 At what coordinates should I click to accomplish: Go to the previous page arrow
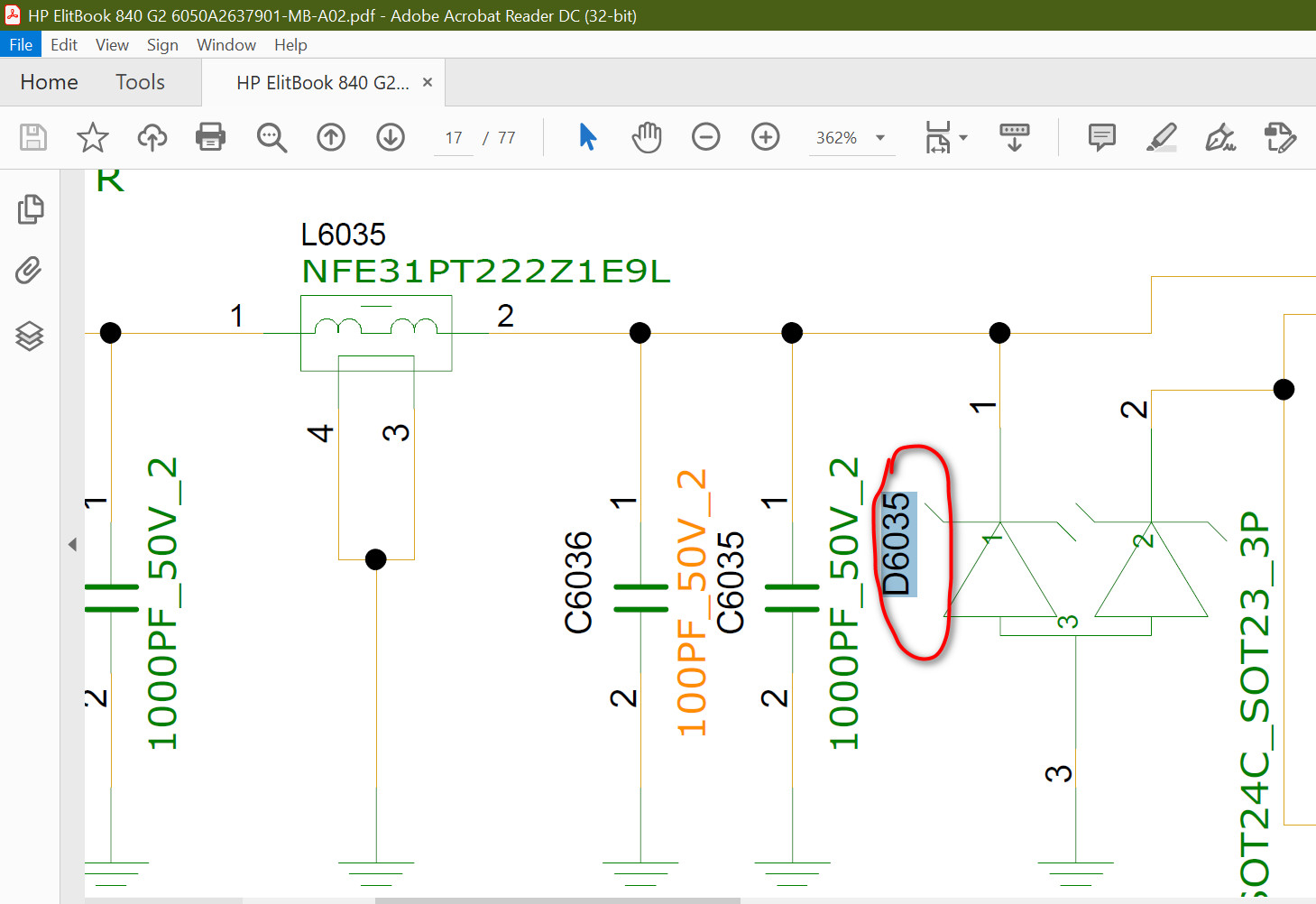(331, 137)
